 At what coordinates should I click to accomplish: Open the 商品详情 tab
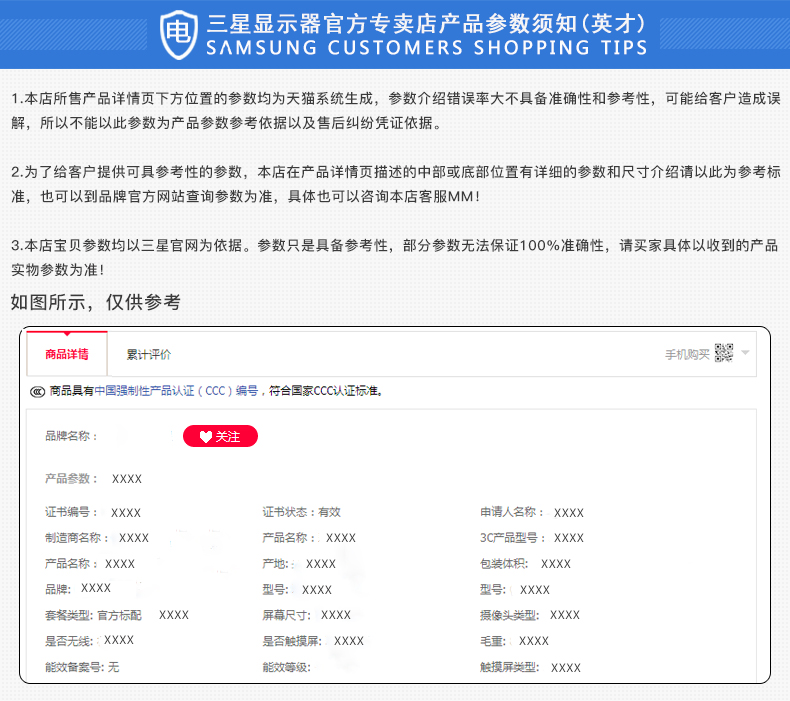[67, 354]
